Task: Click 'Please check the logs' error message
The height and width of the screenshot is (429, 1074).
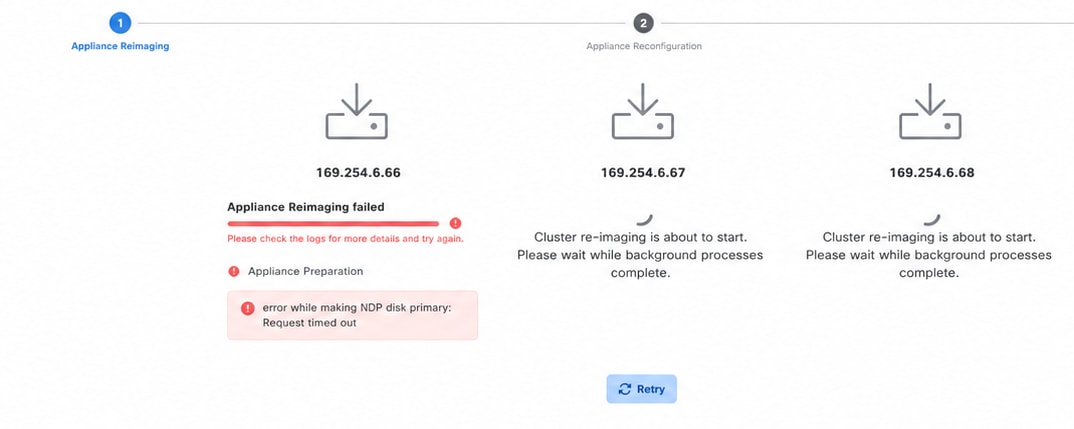Action: 345,239
